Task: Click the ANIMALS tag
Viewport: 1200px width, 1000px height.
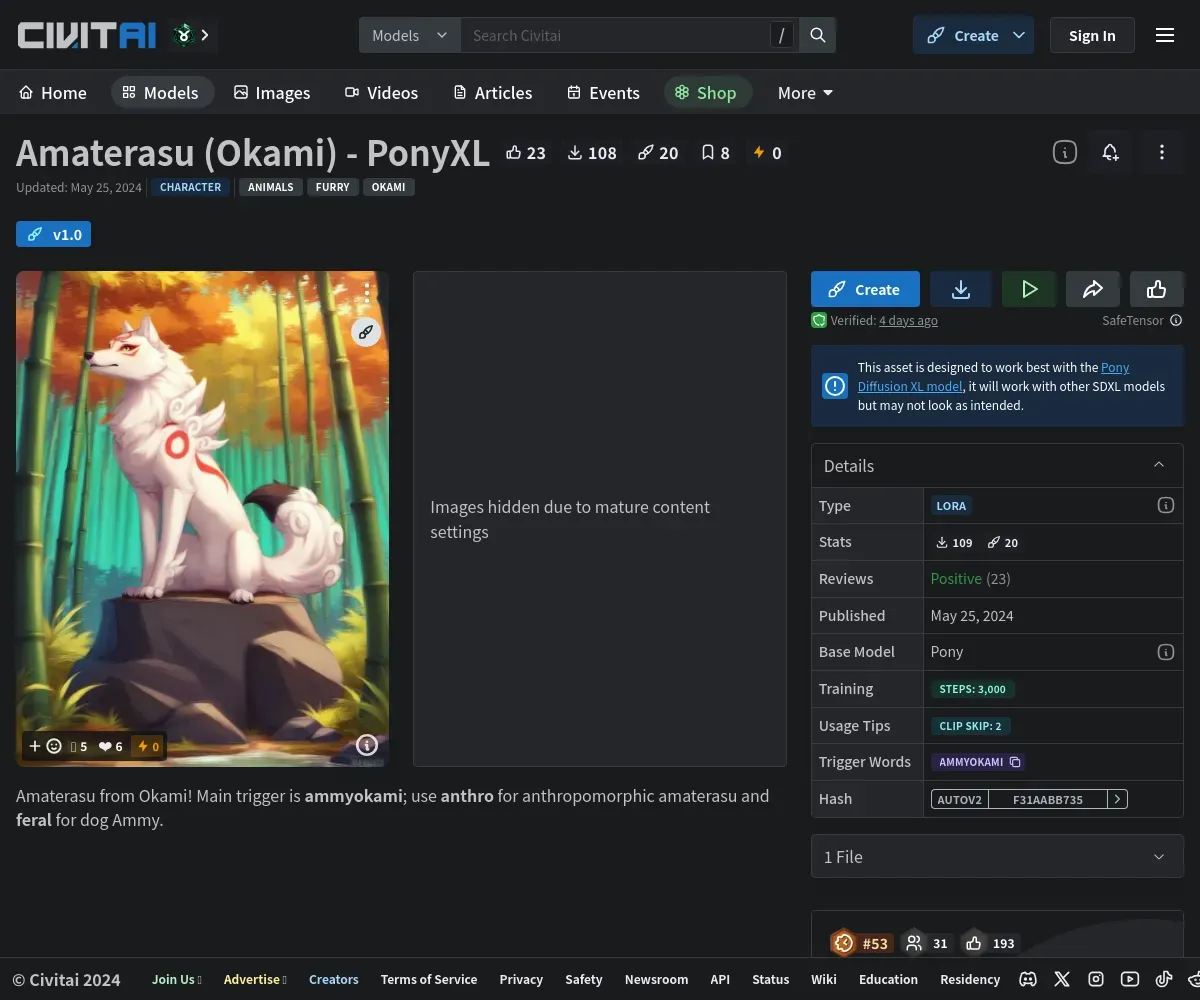Action: [x=271, y=187]
